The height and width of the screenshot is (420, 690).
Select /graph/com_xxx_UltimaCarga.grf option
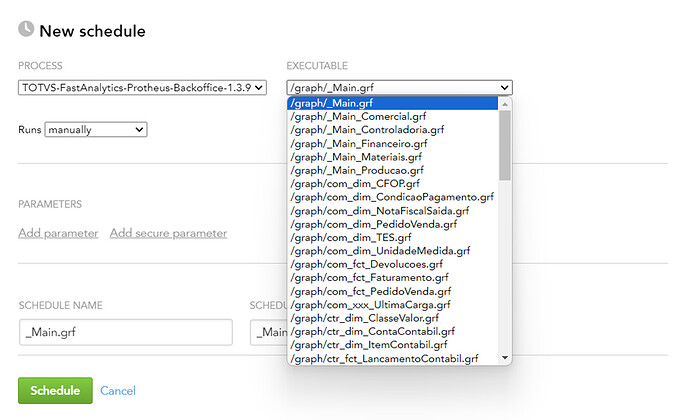pos(371,304)
